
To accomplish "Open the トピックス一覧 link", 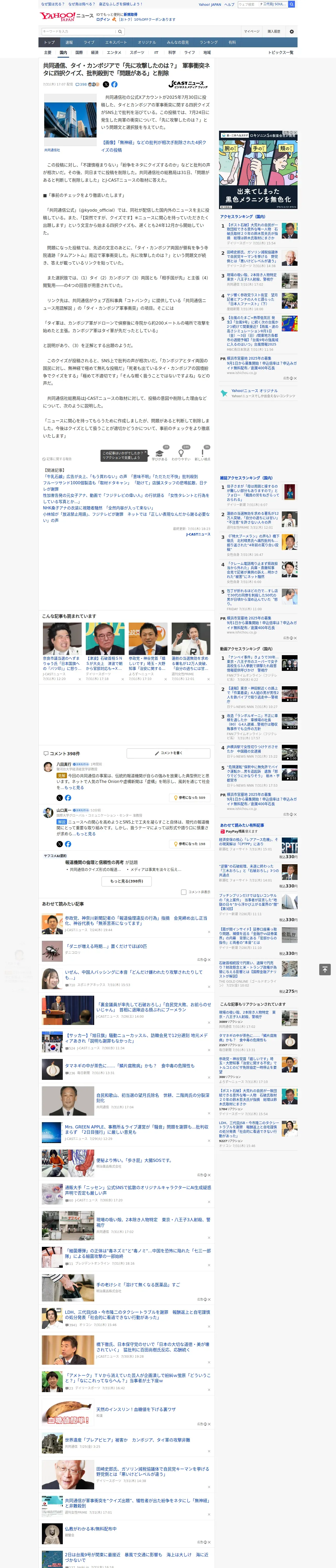I will coord(281,52).
